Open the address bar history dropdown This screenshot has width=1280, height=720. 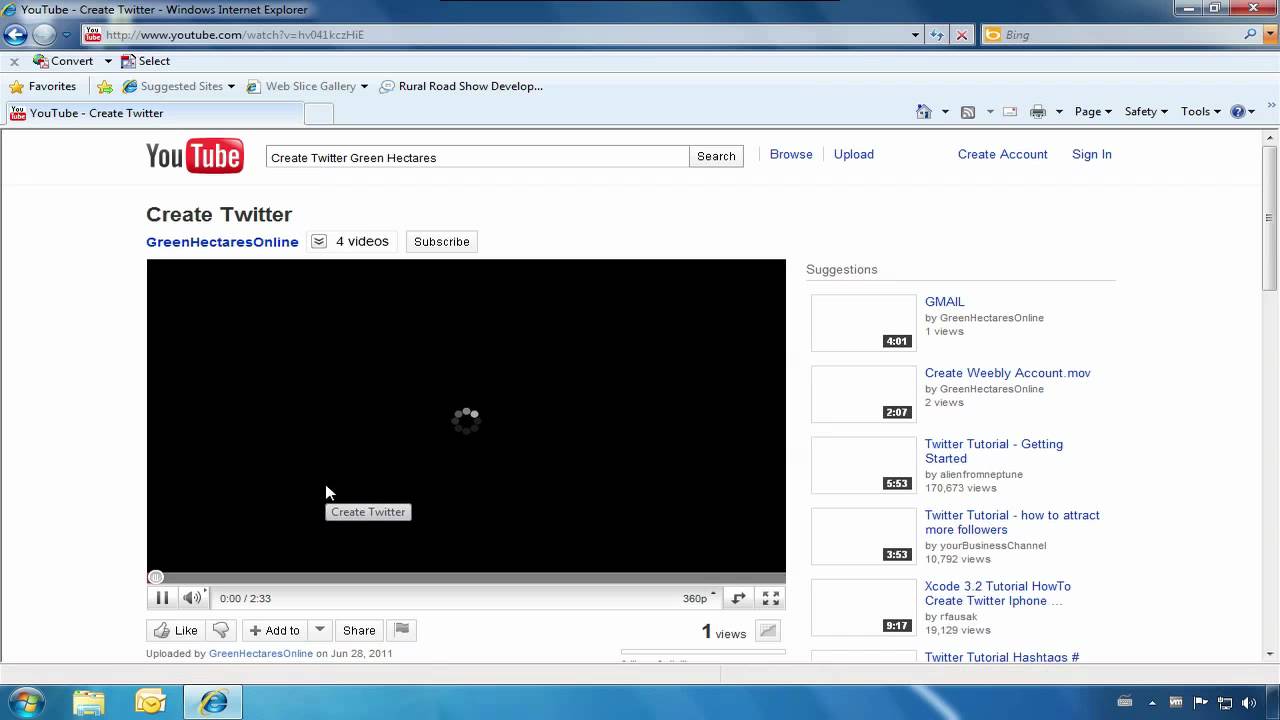click(916, 35)
